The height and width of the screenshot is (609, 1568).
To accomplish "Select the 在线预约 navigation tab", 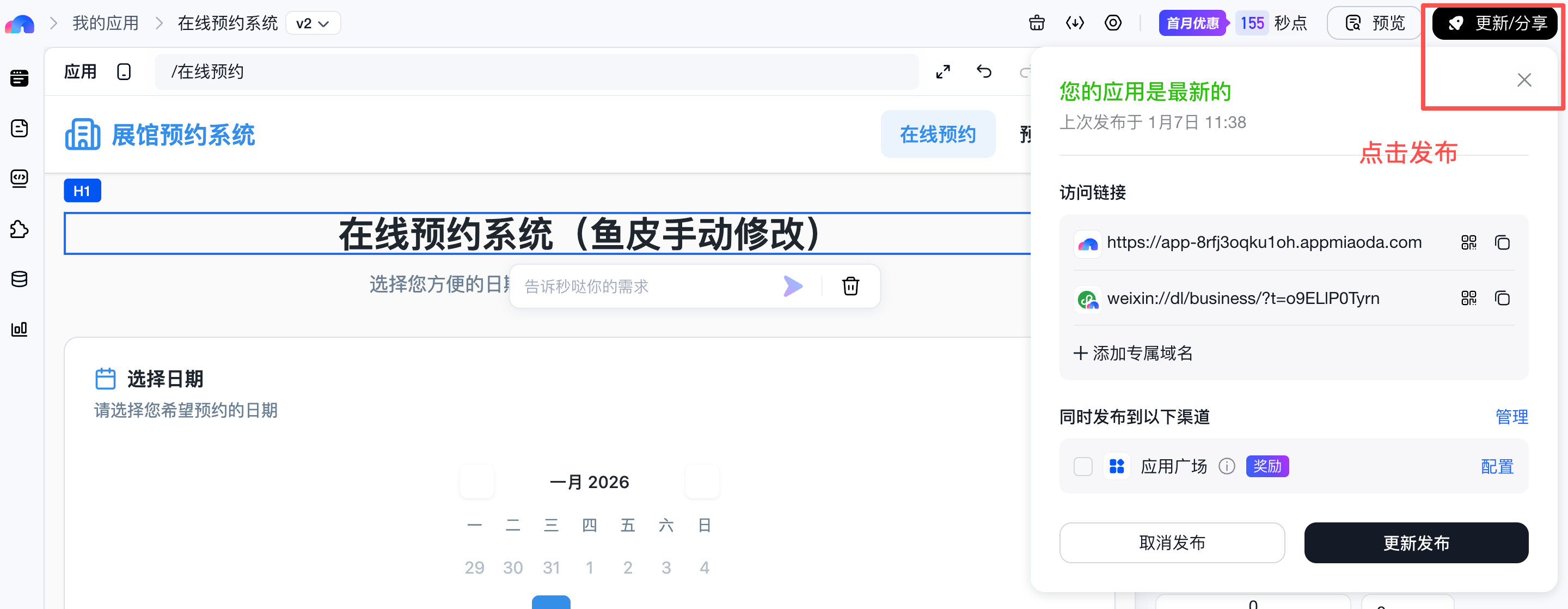I will pyautogui.click(x=938, y=135).
